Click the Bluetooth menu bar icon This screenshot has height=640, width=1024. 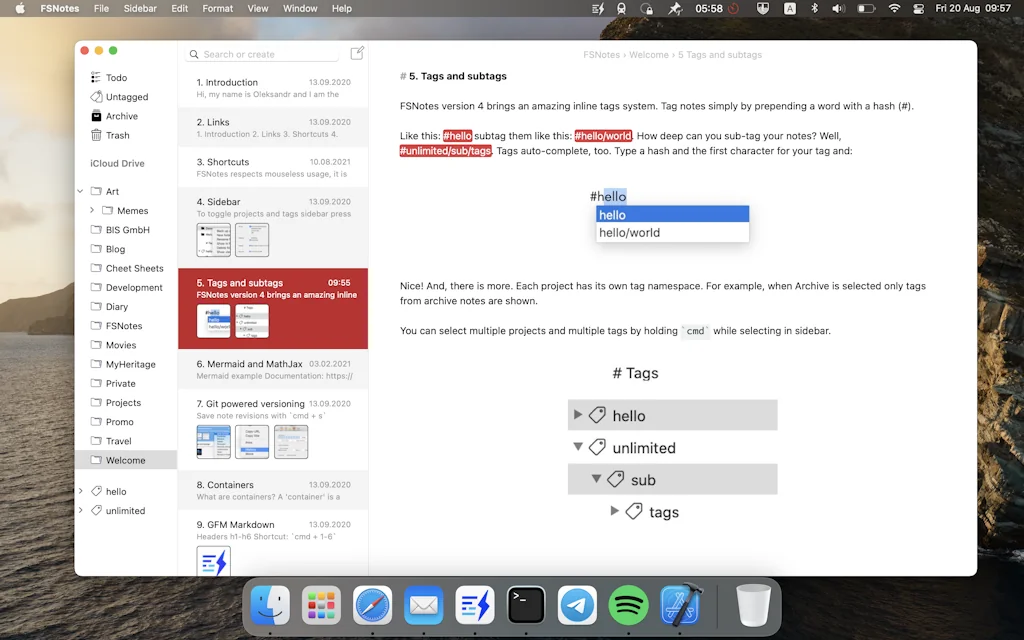(x=814, y=8)
